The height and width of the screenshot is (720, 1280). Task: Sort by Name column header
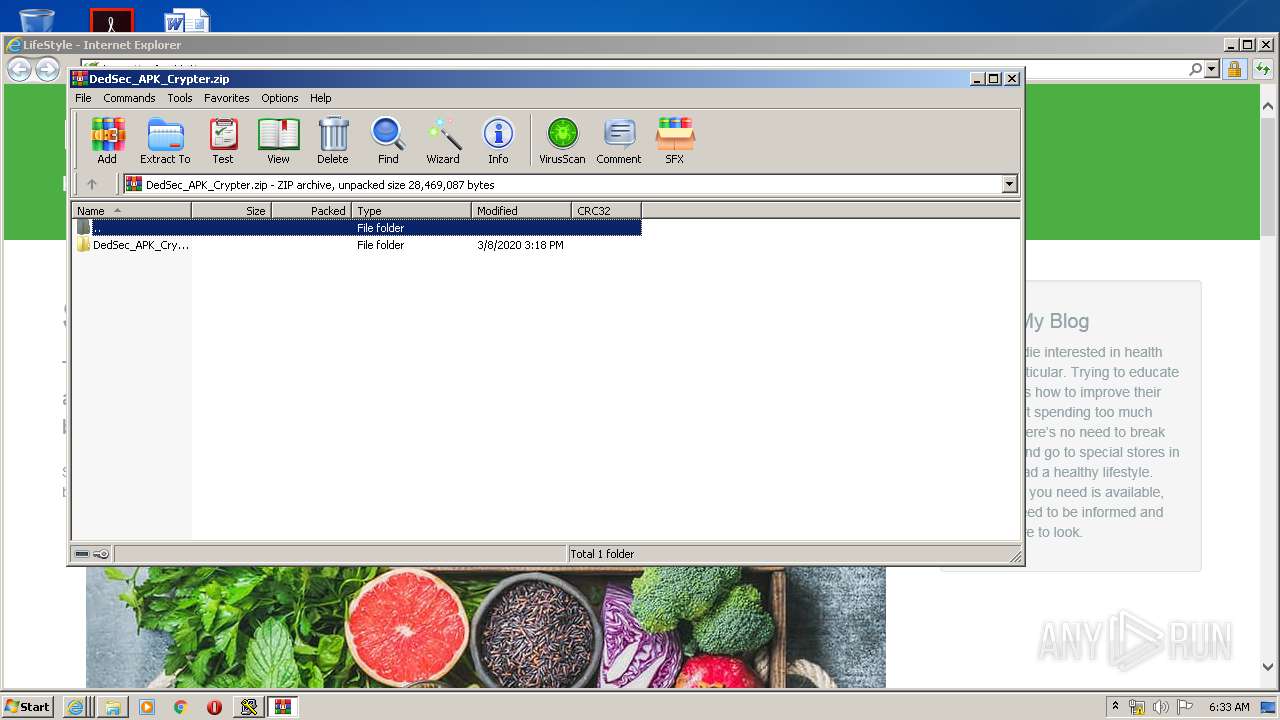coord(131,210)
